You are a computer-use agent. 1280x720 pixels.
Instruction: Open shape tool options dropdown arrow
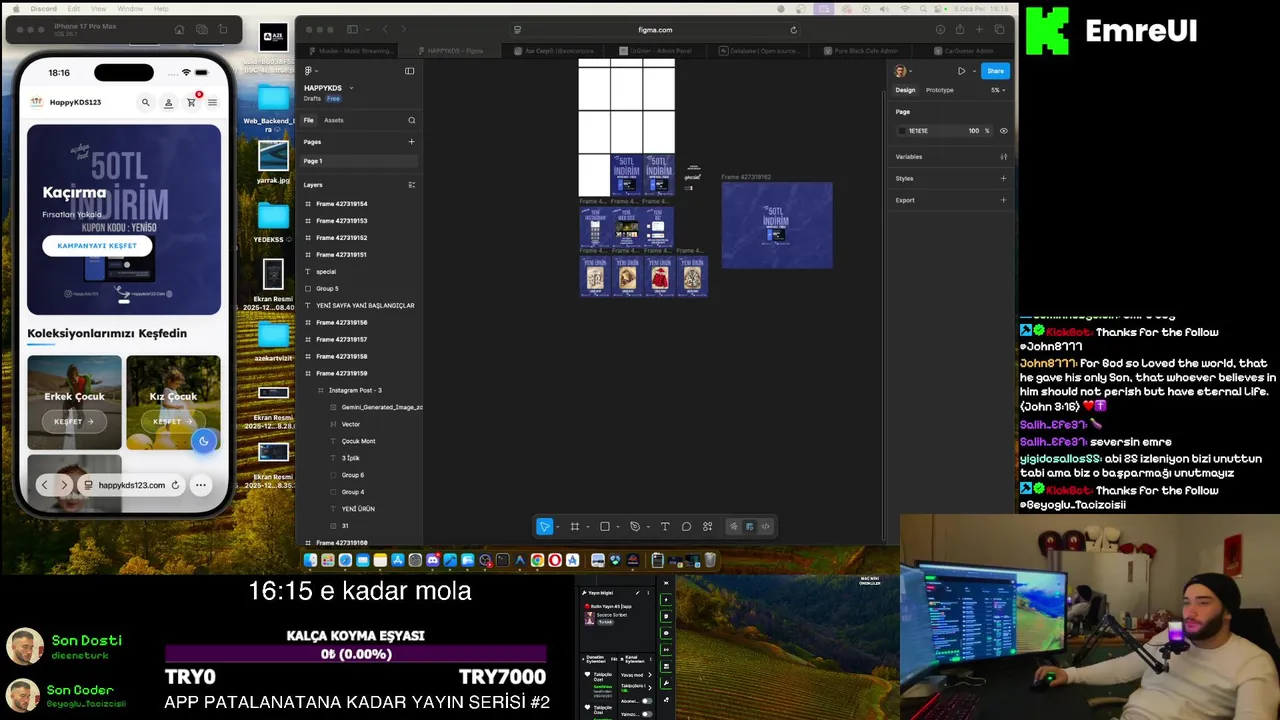click(x=617, y=527)
